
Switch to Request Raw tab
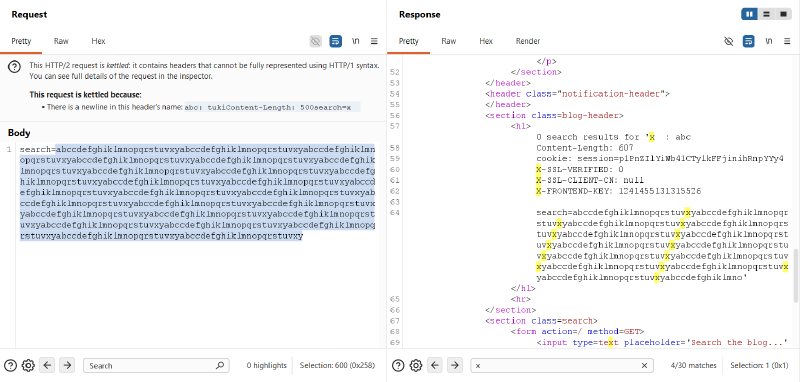pyautogui.click(x=61, y=41)
